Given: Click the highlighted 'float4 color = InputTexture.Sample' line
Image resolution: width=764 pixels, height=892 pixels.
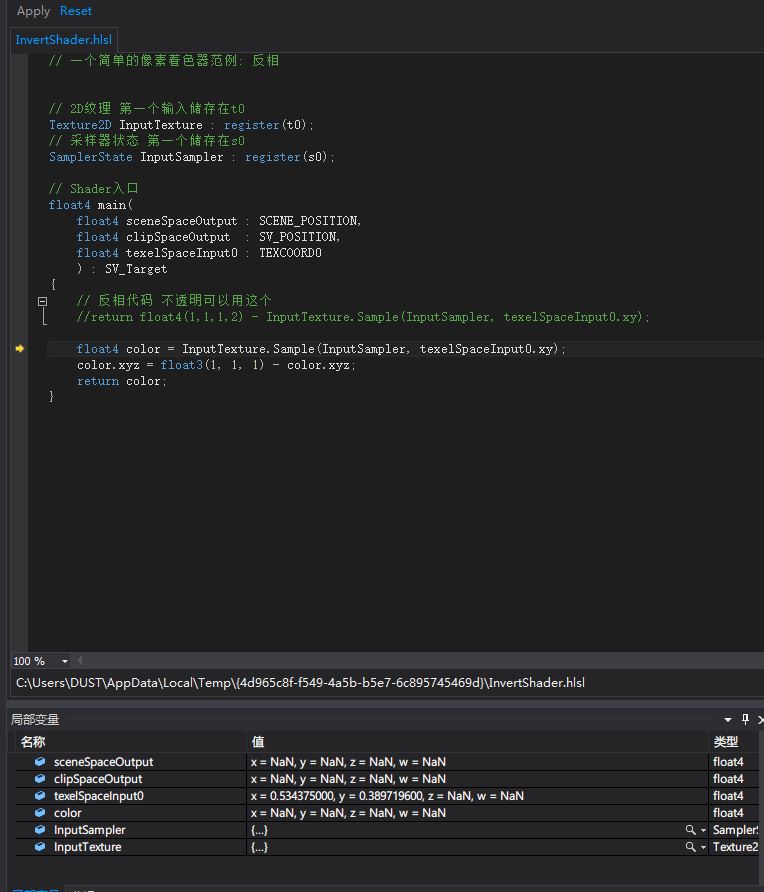Looking at the screenshot, I should tap(321, 349).
